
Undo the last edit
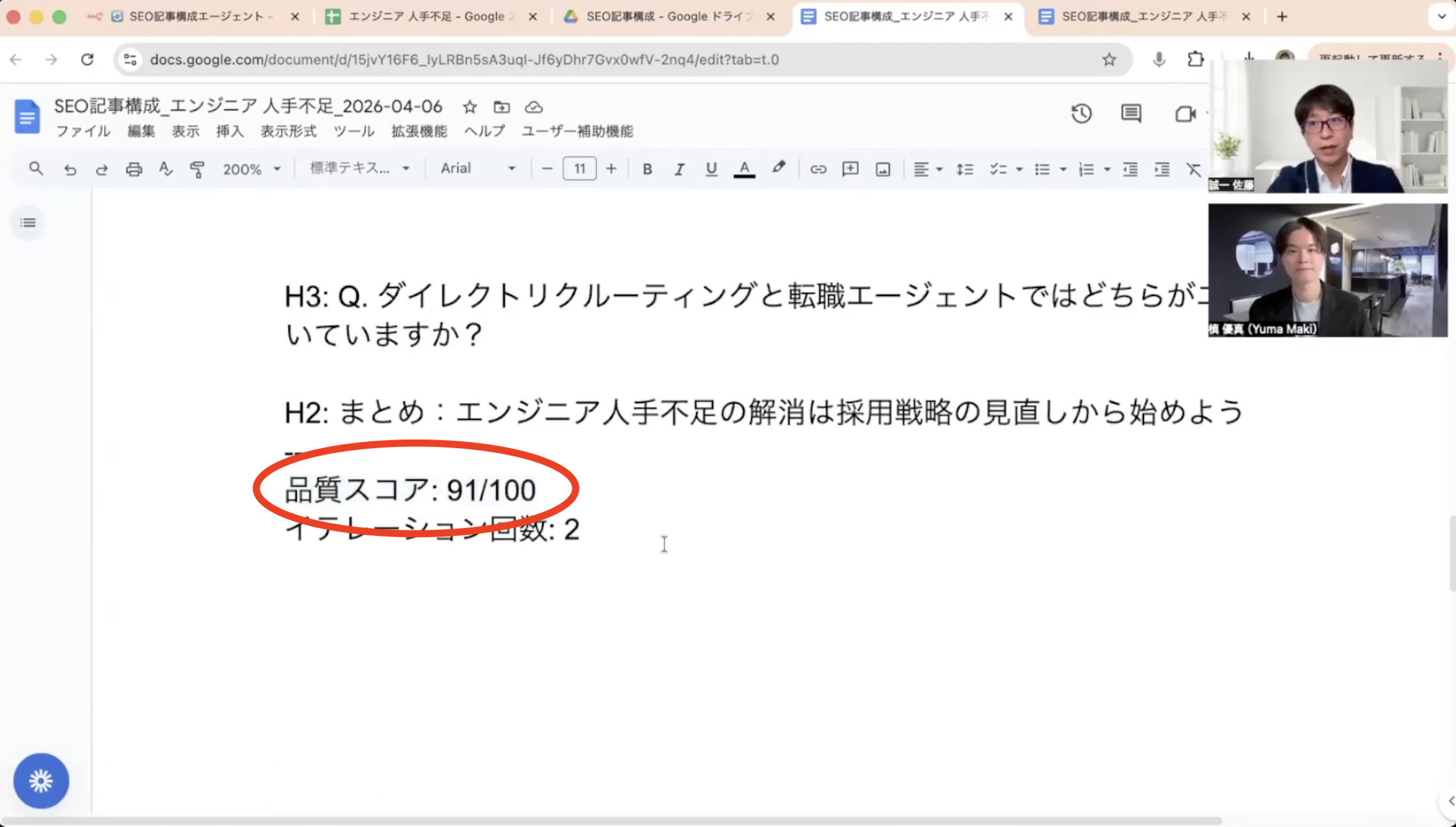[70, 169]
